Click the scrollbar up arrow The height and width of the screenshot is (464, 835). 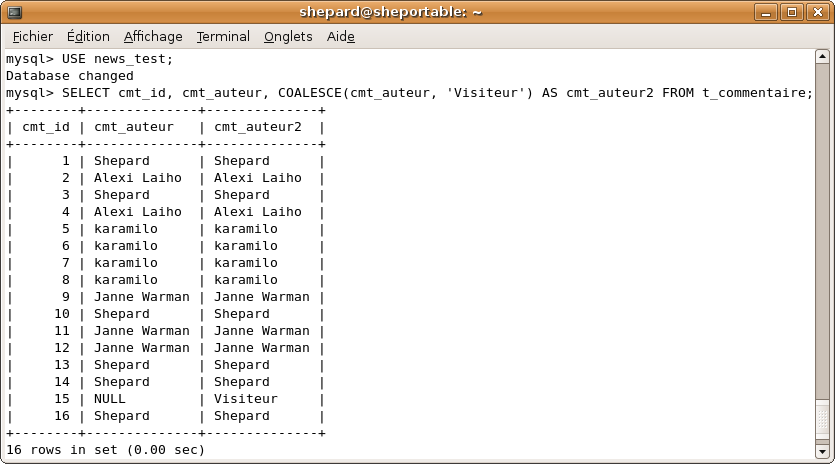click(x=823, y=58)
